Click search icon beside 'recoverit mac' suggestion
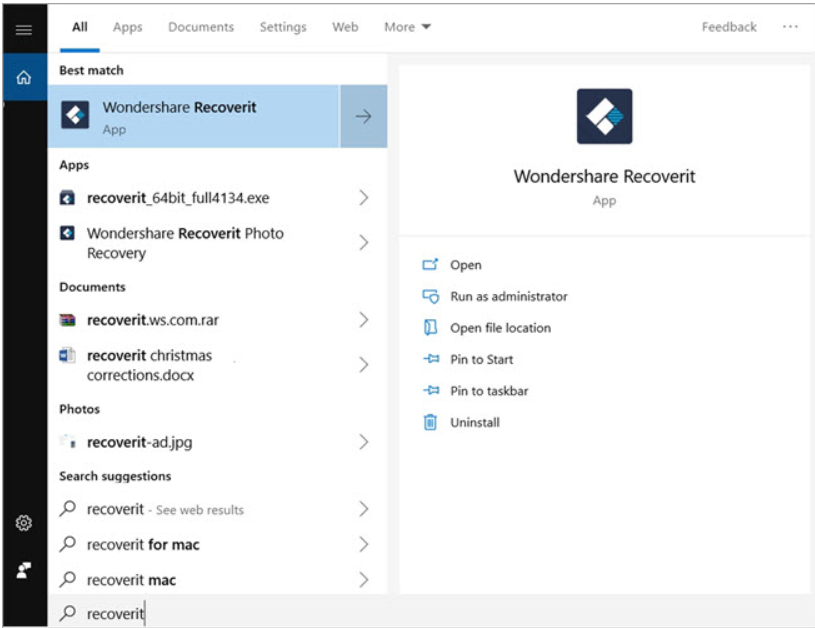 68,579
